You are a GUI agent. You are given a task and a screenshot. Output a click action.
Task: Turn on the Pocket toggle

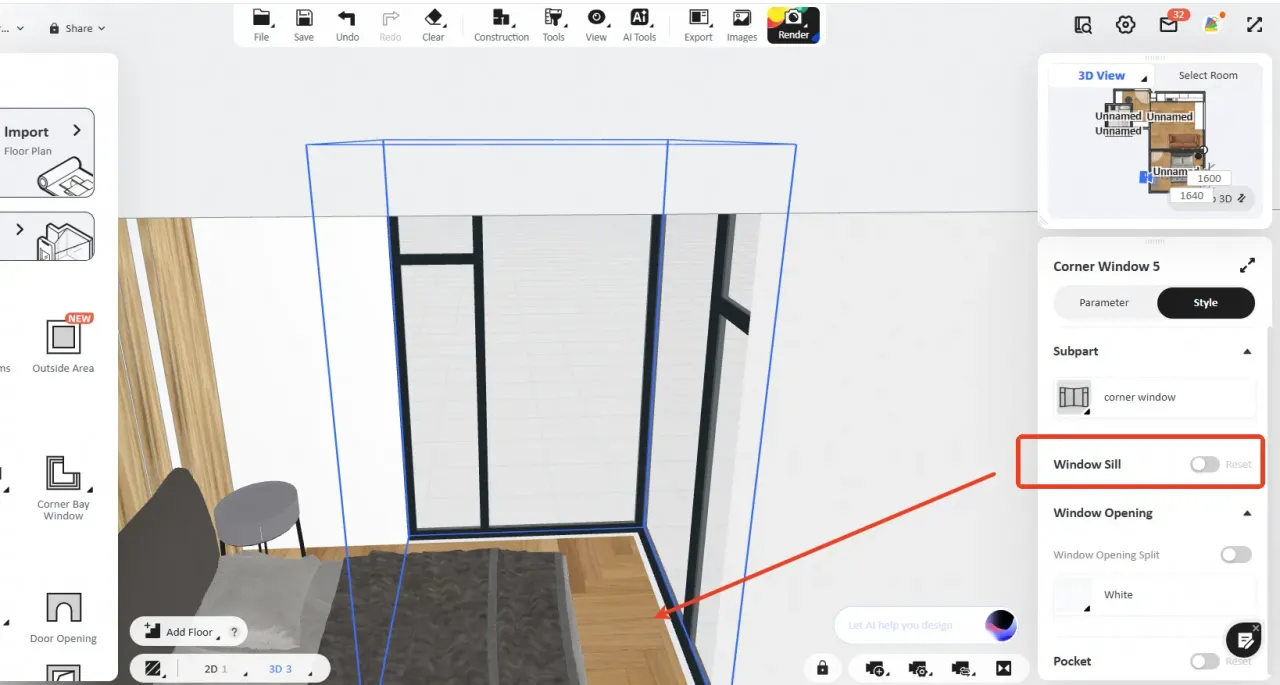coord(1204,661)
